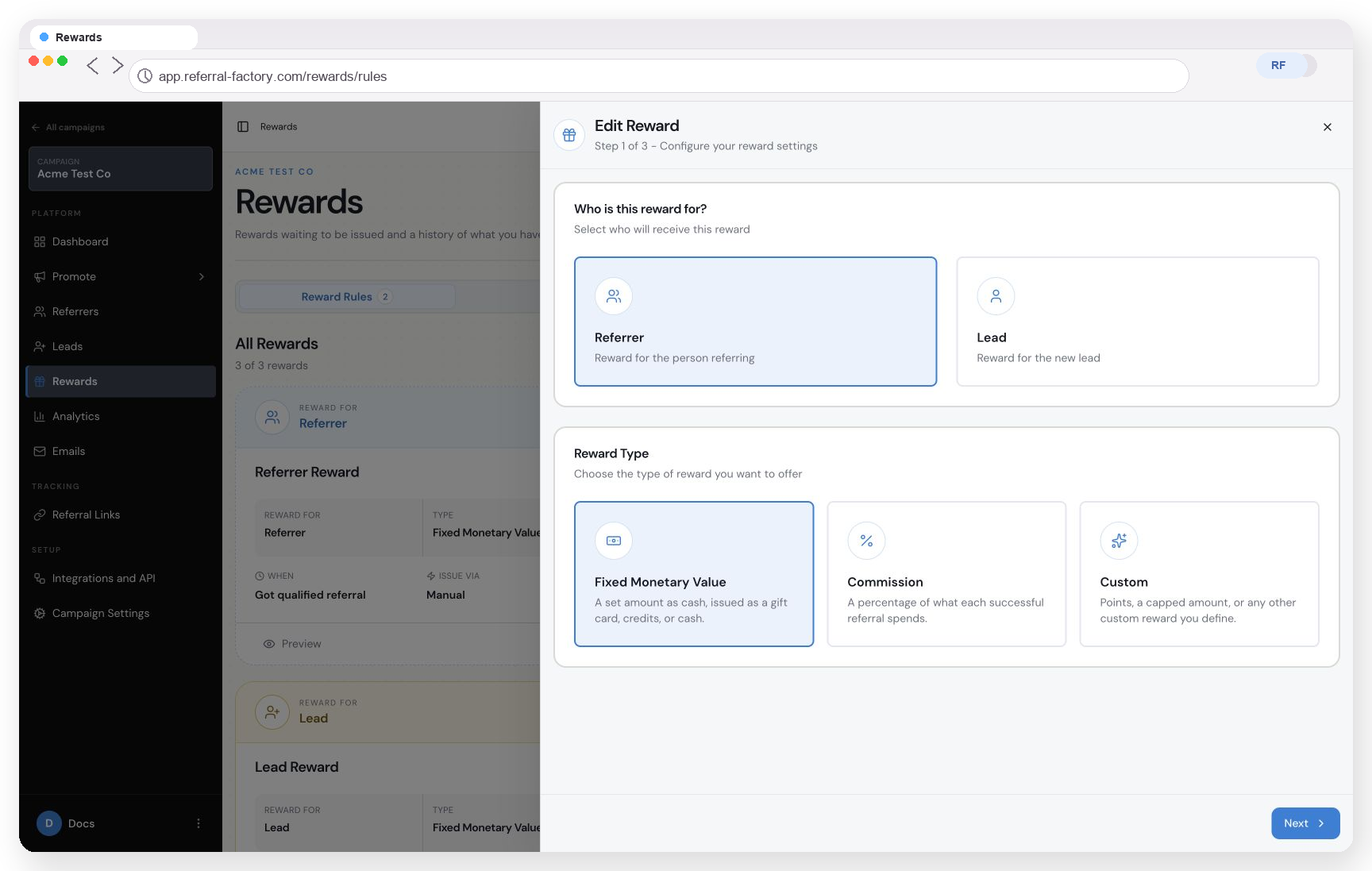Select the Lead reward recipient card

(1138, 322)
